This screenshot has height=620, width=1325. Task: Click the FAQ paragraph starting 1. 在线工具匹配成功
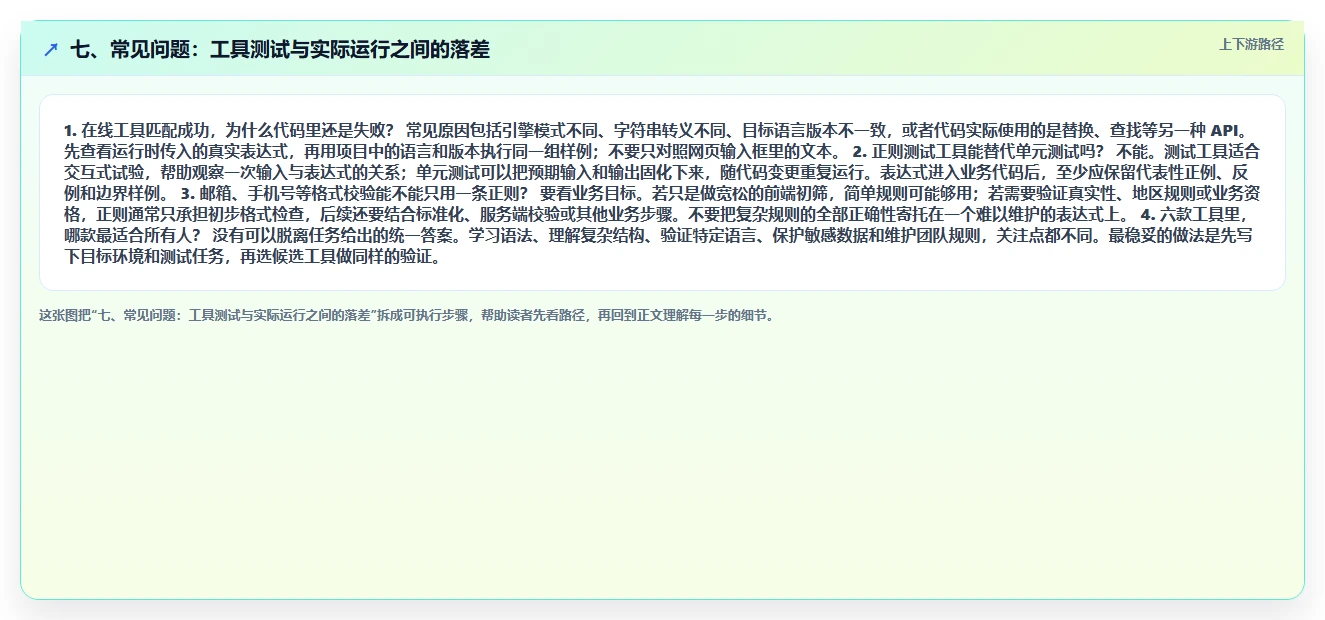click(x=662, y=193)
